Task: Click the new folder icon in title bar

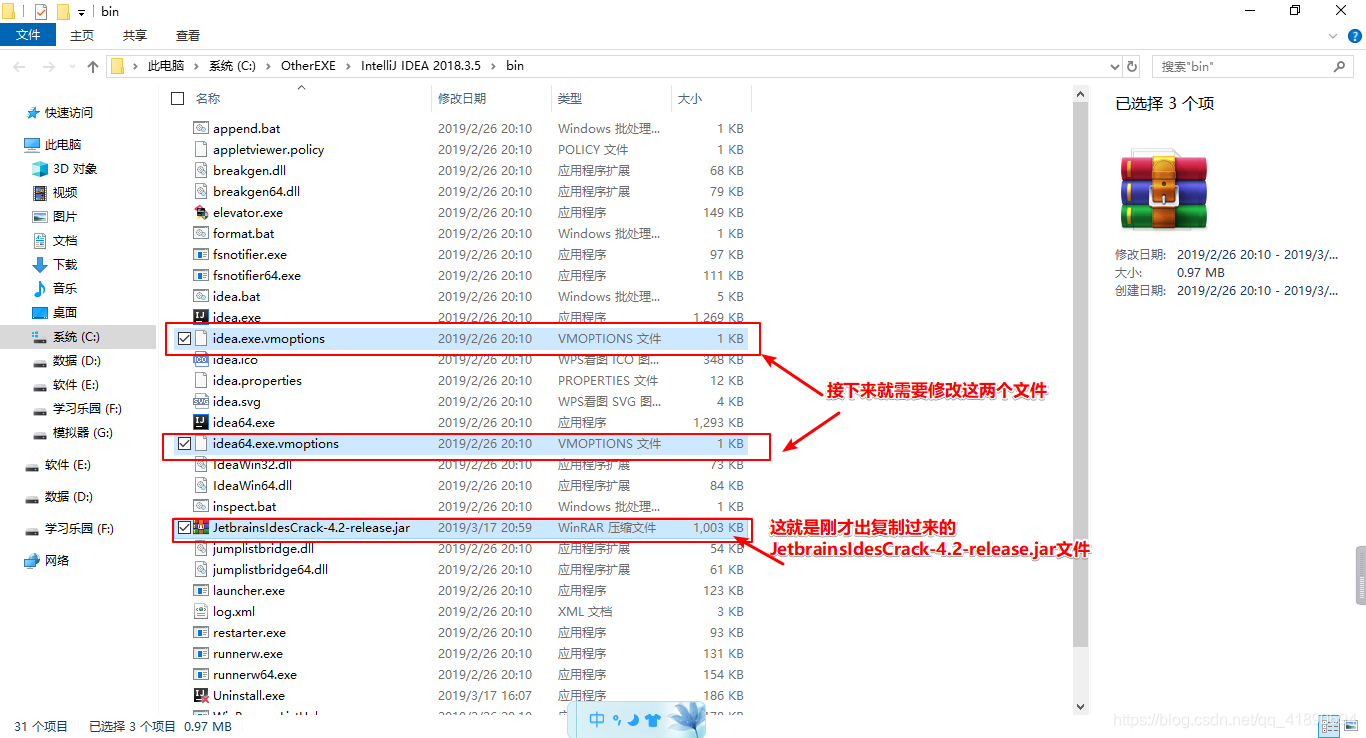Action: (x=63, y=11)
